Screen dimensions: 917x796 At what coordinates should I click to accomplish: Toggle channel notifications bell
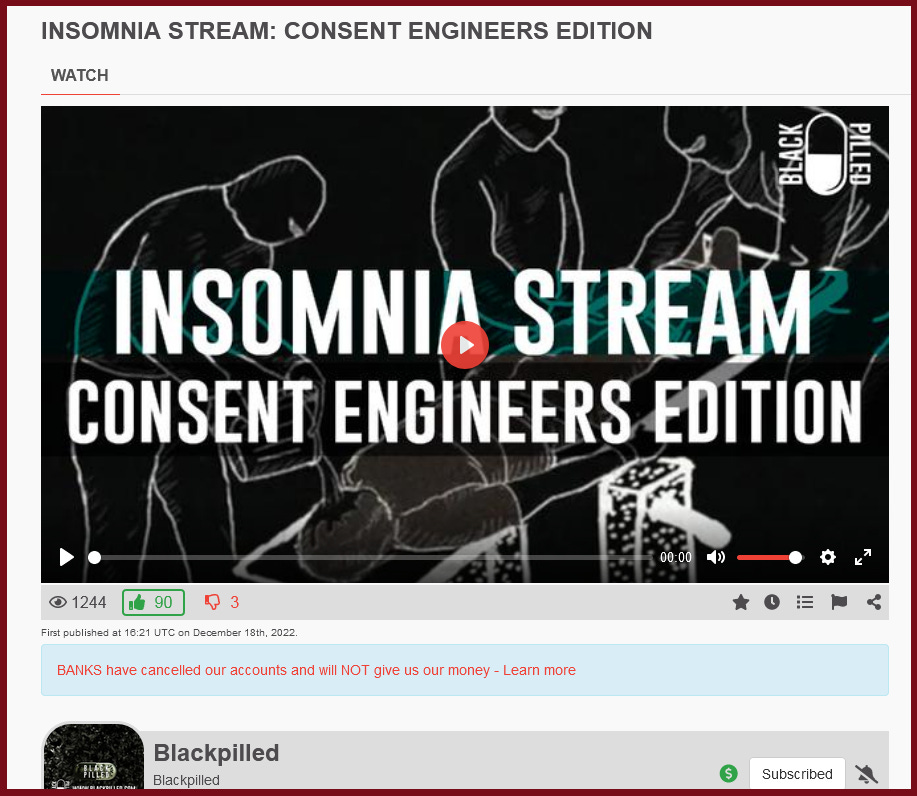coord(866,774)
